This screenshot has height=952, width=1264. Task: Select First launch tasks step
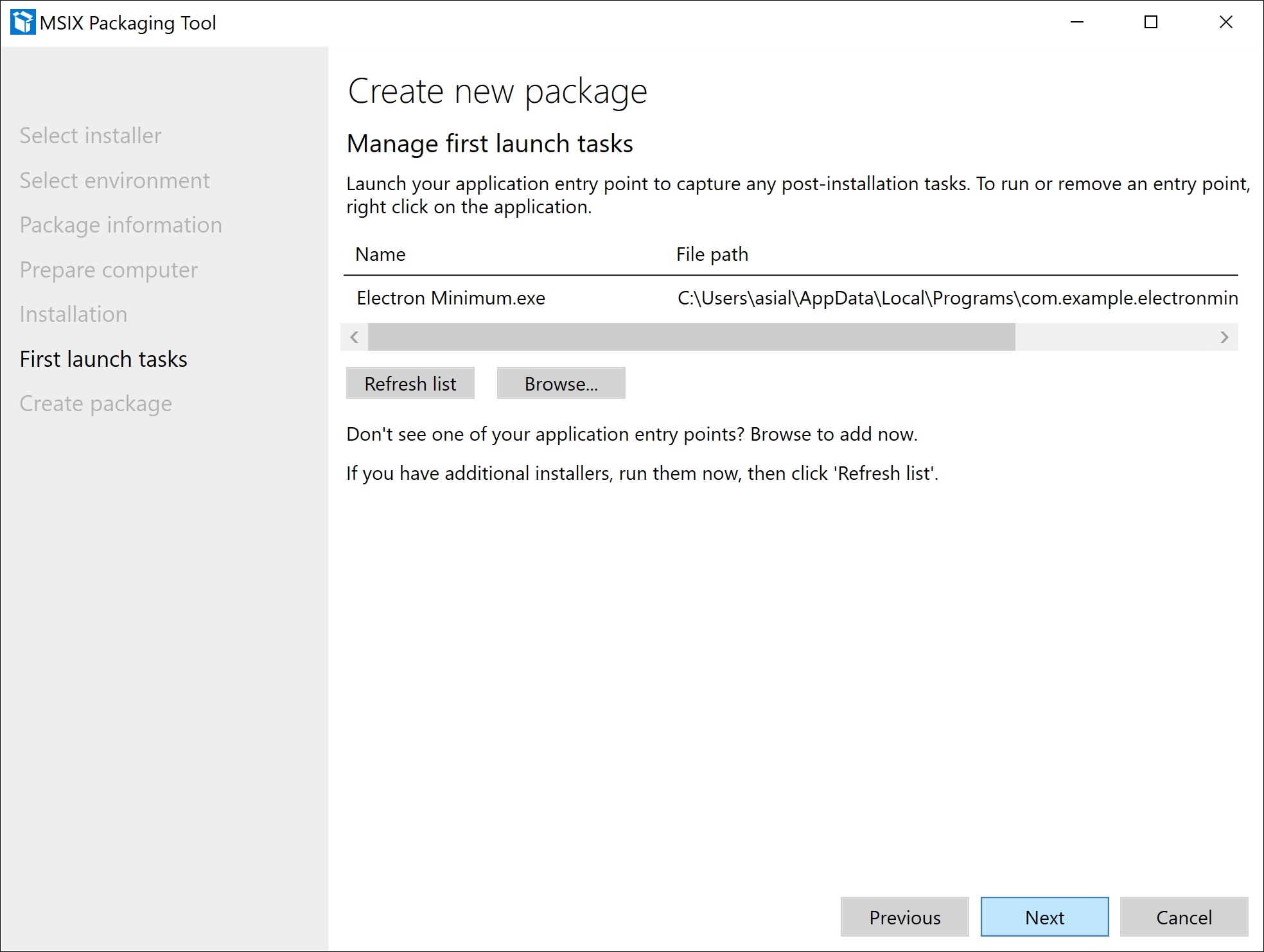coord(103,359)
